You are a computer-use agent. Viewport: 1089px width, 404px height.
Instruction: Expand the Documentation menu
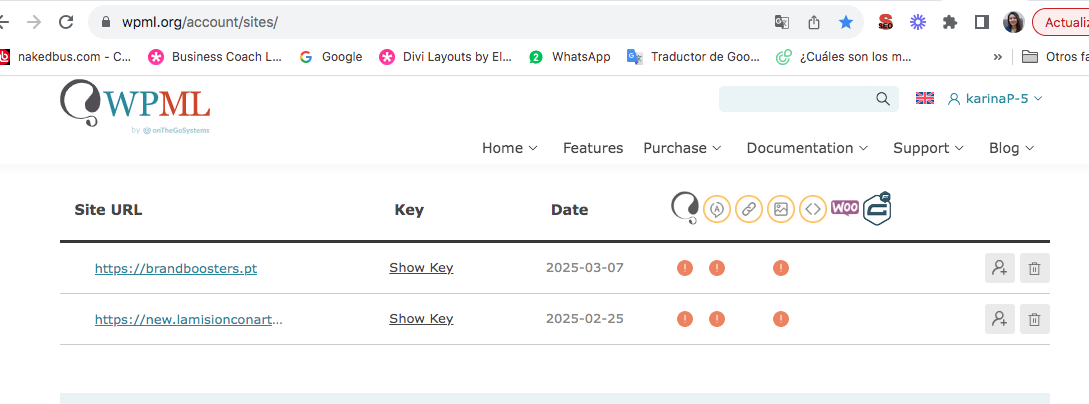click(807, 148)
